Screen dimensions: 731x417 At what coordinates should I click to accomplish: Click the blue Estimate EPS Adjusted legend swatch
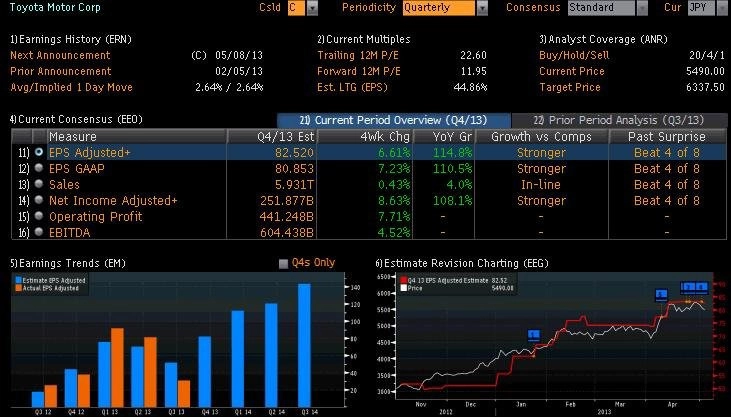pyautogui.click(x=19, y=280)
